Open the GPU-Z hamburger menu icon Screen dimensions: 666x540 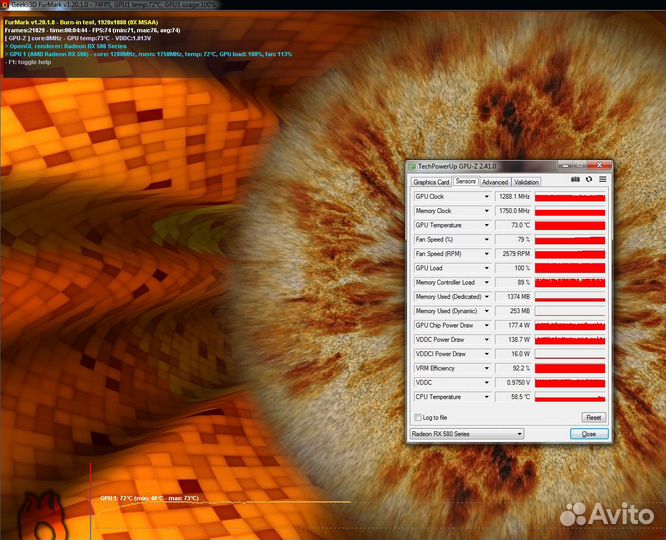click(x=603, y=179)
